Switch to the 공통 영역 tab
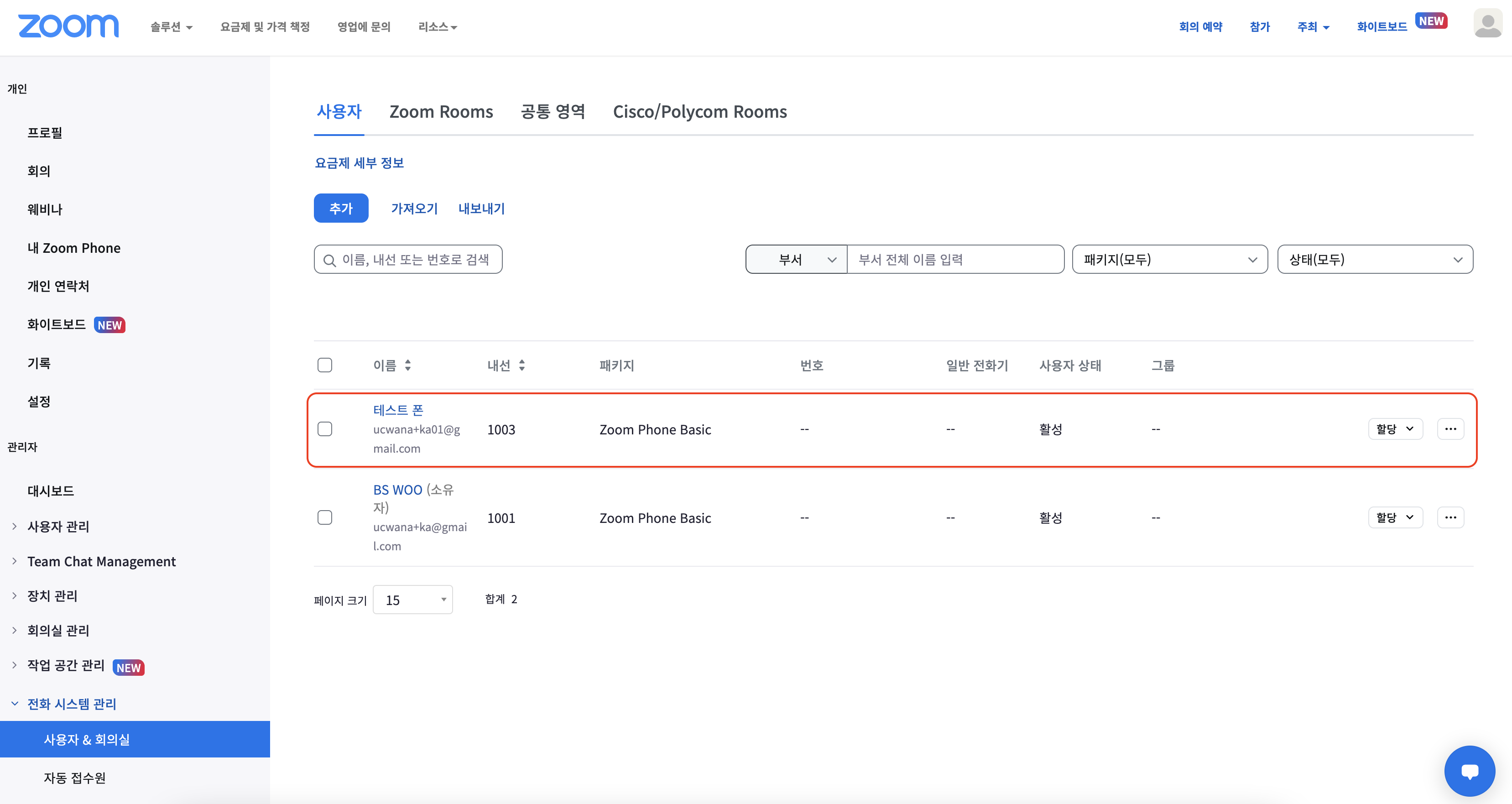 point(553,111)
